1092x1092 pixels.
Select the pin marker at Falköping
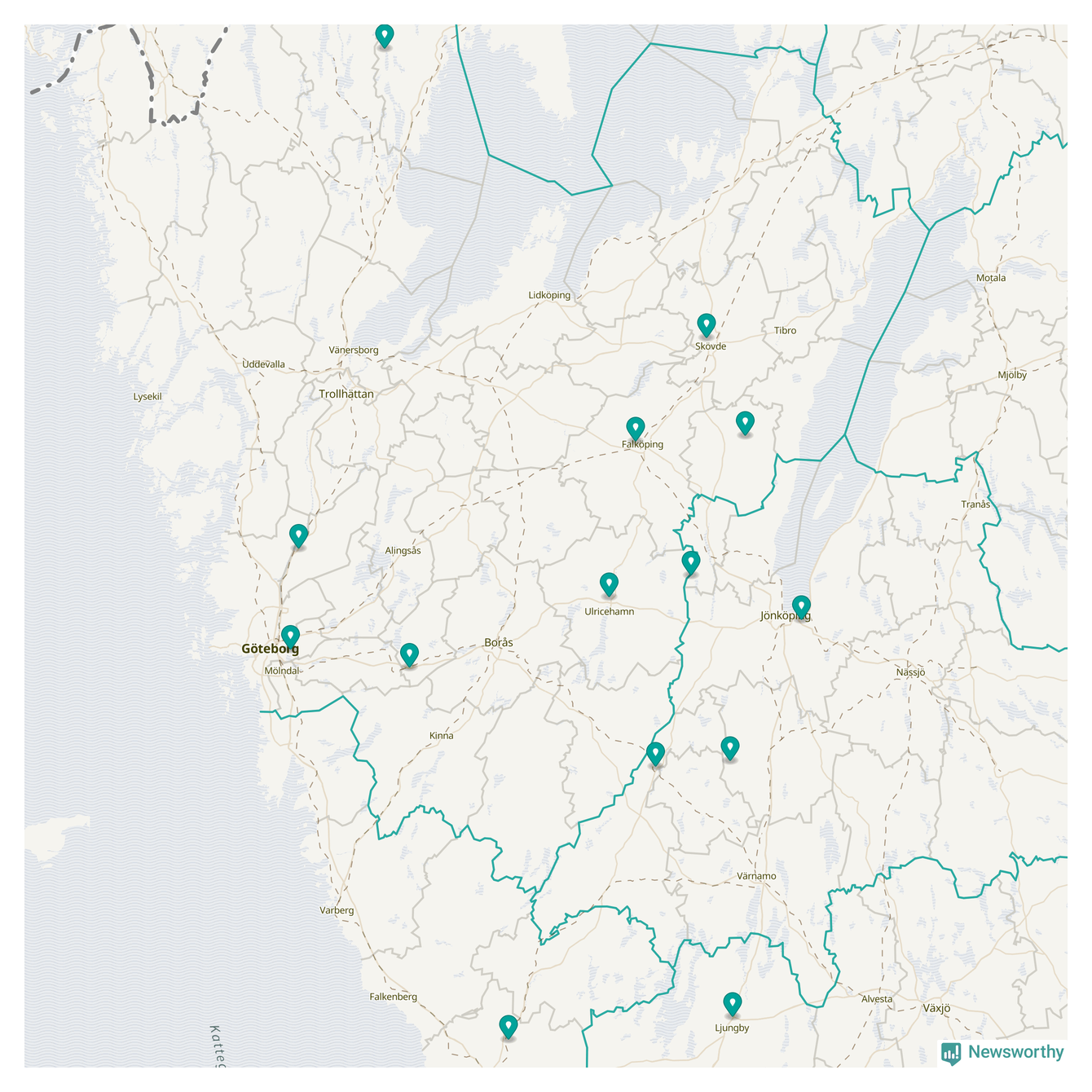pos(635,428)
